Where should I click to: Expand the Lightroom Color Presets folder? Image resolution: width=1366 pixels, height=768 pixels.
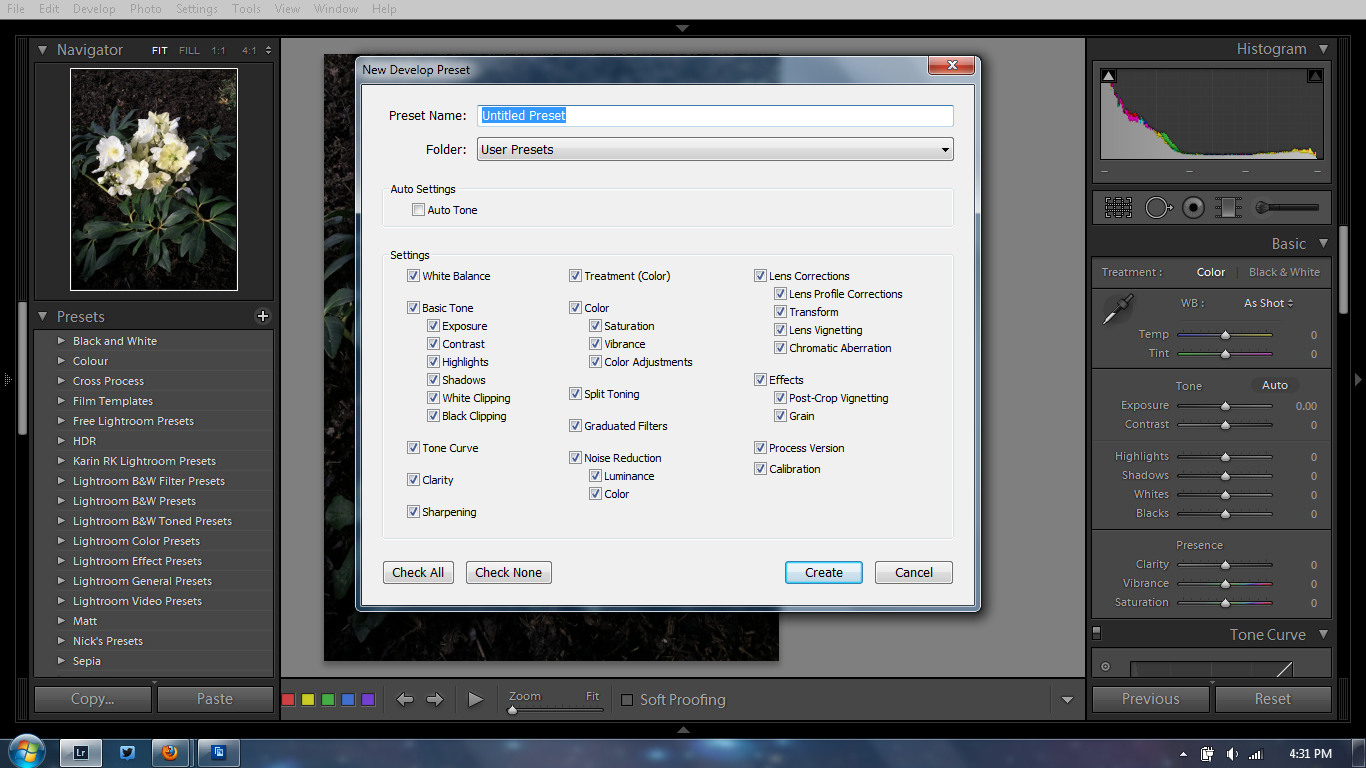63,541
